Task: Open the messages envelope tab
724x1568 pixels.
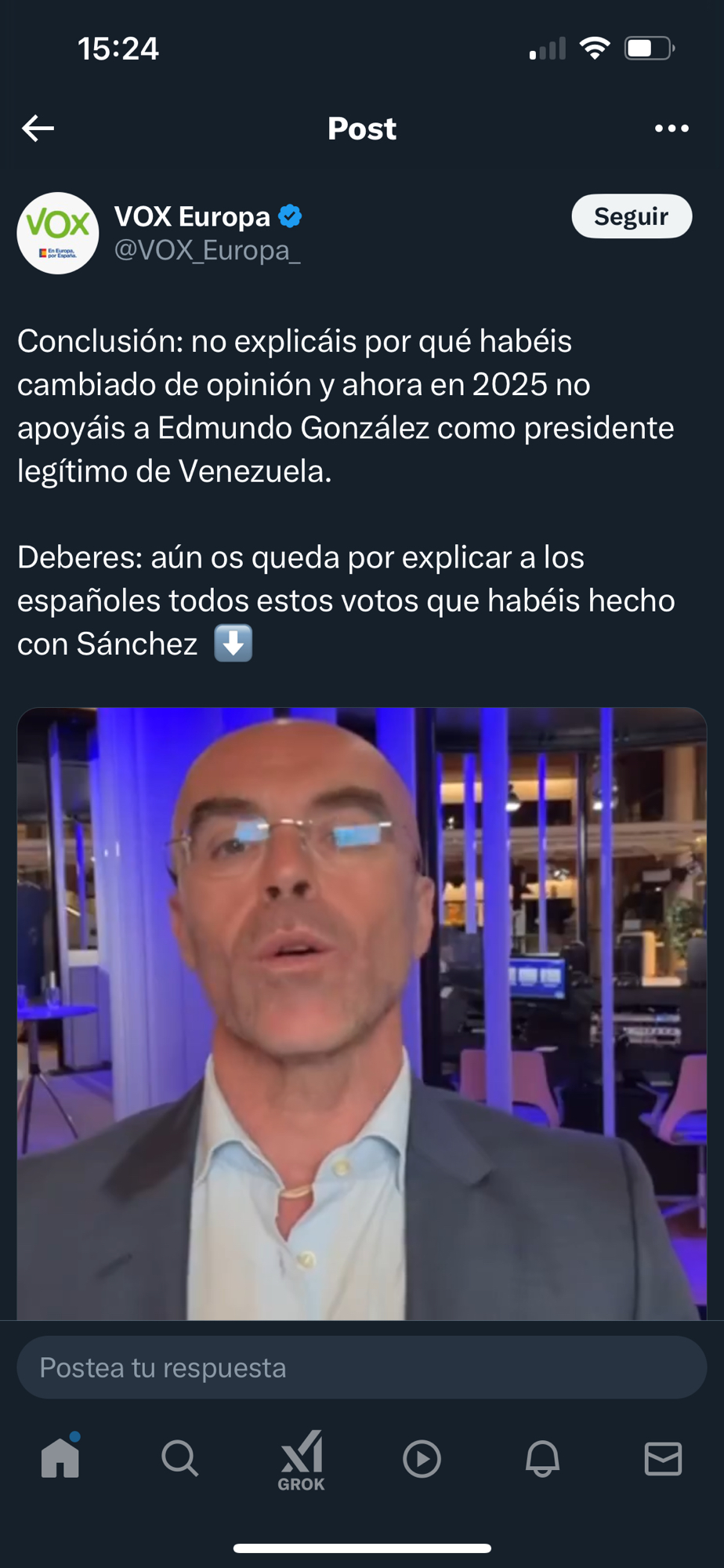Action: [663, 1458]
